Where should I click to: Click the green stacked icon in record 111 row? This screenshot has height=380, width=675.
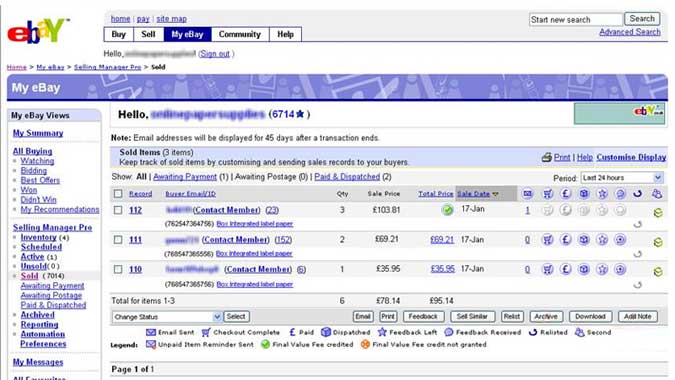(x=658, y=242)
